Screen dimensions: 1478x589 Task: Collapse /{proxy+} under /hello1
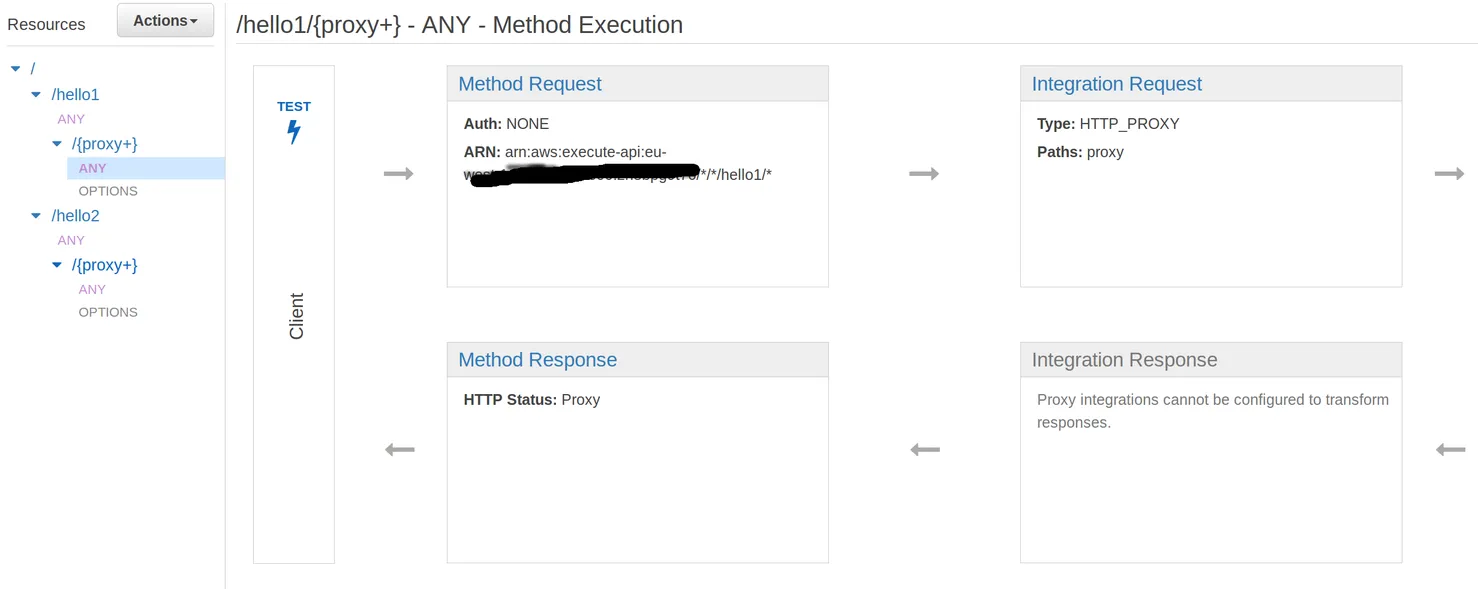57,144
